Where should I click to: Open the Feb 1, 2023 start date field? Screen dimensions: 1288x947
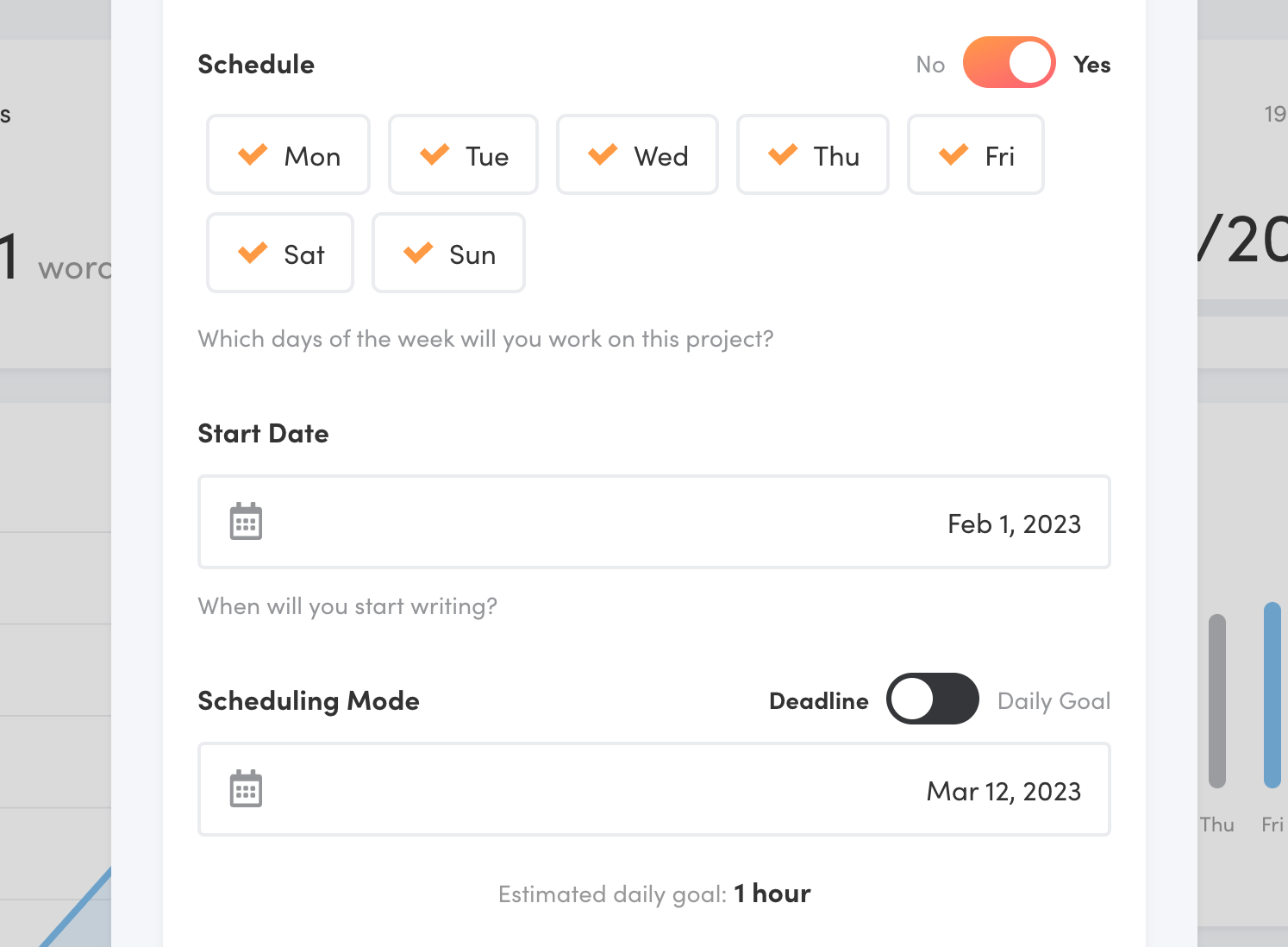[654, 522]
